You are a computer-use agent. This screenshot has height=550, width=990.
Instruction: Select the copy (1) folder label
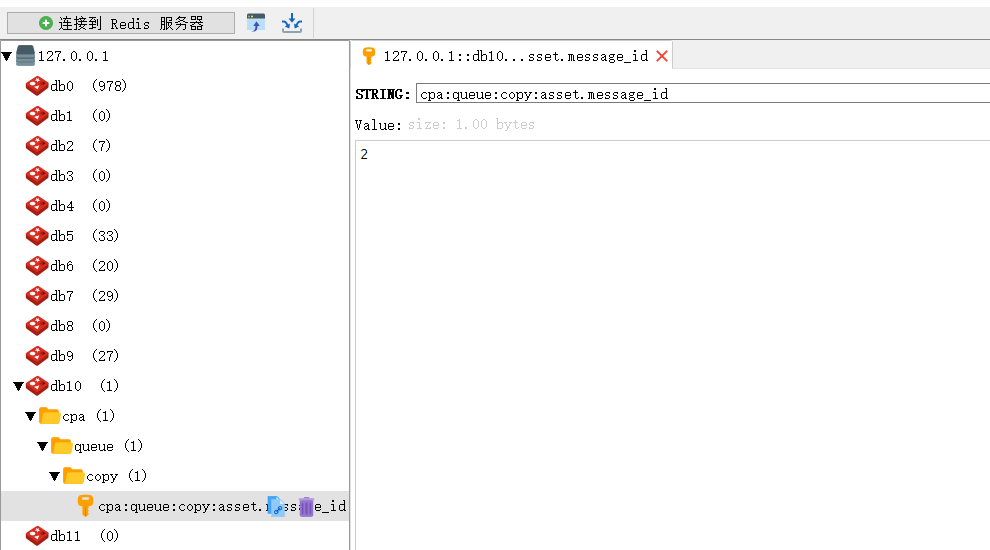click(116, 476)
